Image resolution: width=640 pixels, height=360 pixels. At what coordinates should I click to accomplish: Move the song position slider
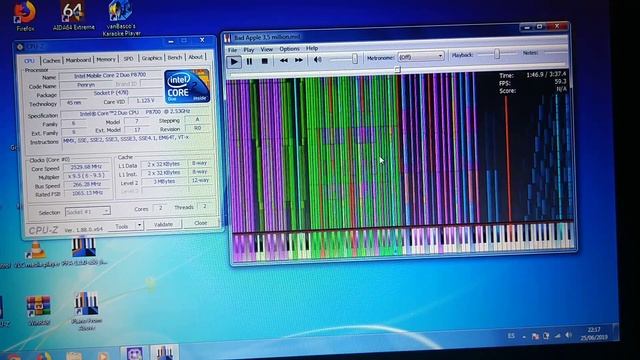pos(397,70)
